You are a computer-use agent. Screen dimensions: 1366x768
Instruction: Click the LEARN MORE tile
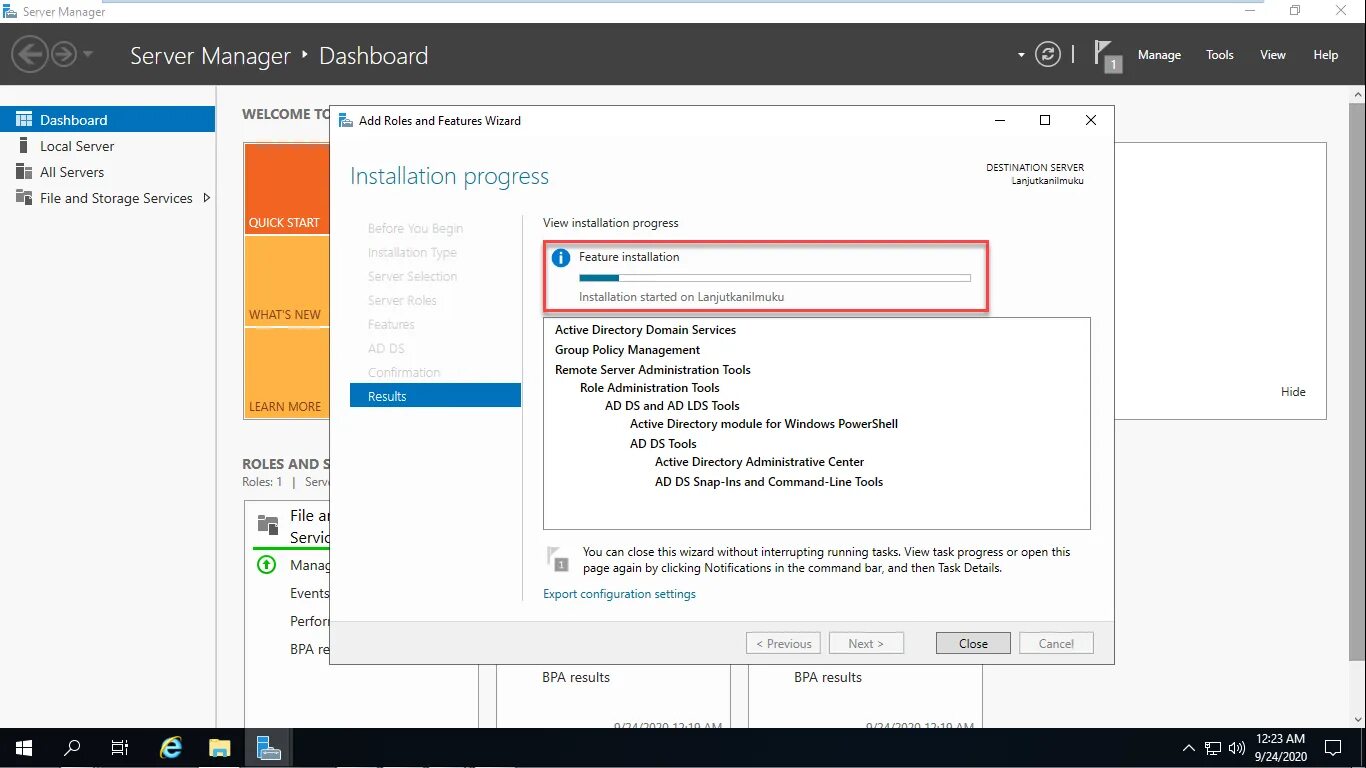(287, 373)
